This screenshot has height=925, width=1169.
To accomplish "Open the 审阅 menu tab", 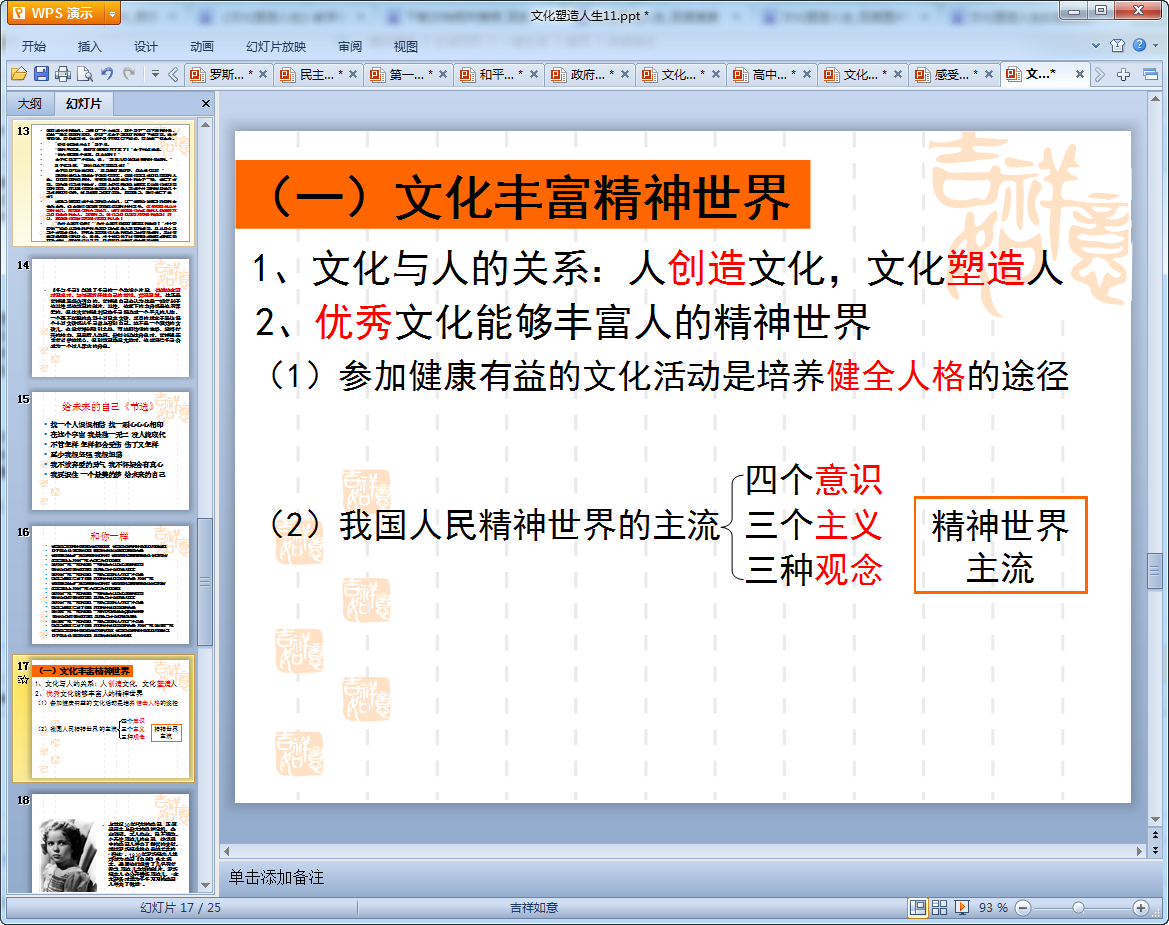I will click(350, 46).
